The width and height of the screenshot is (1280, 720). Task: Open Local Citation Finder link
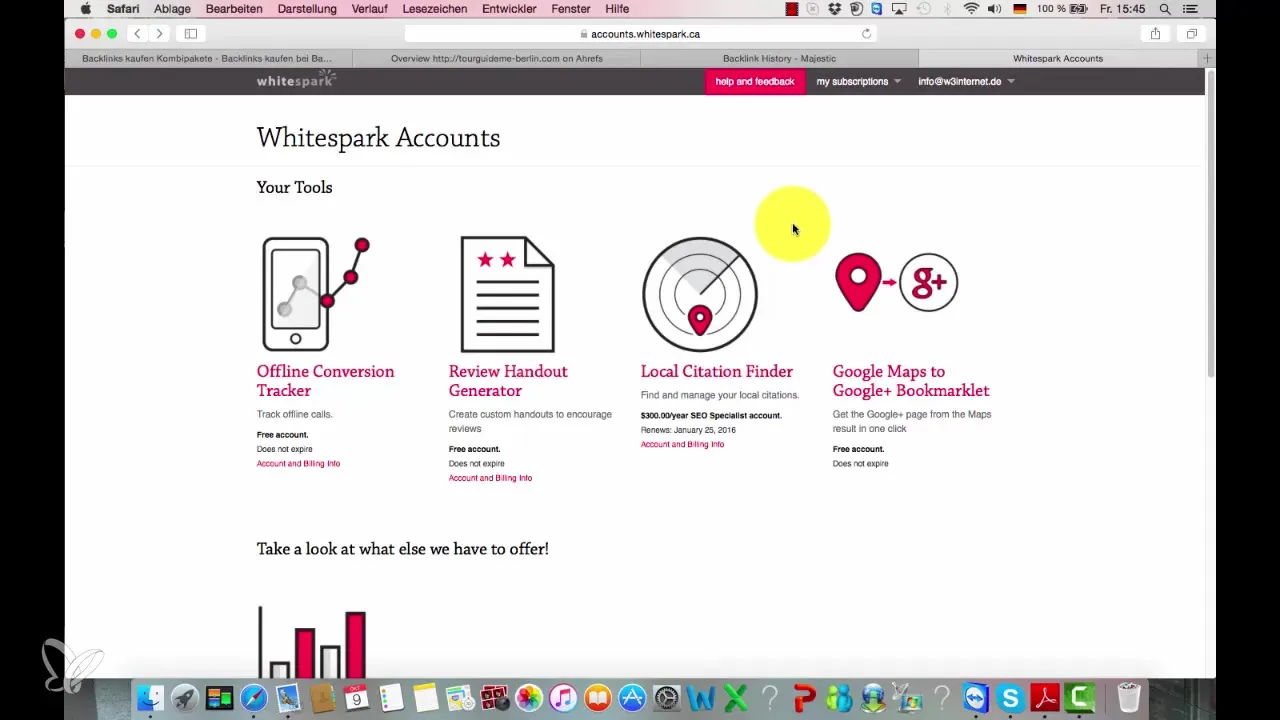tap(717, 371)
